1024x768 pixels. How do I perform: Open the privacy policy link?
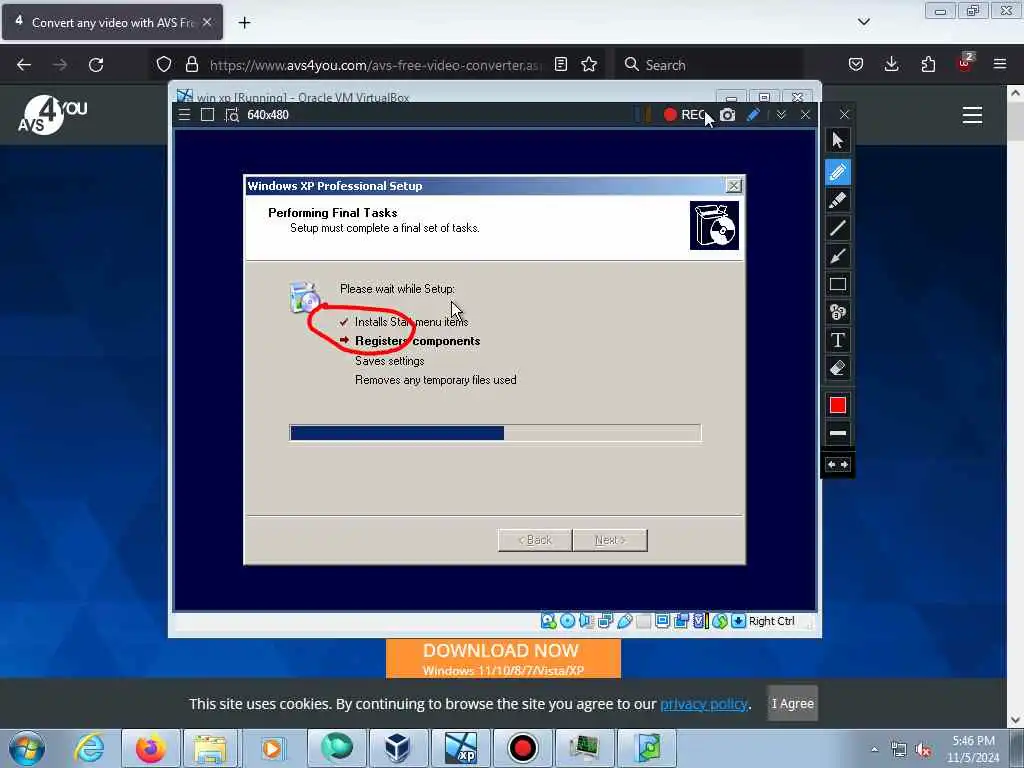703,704
